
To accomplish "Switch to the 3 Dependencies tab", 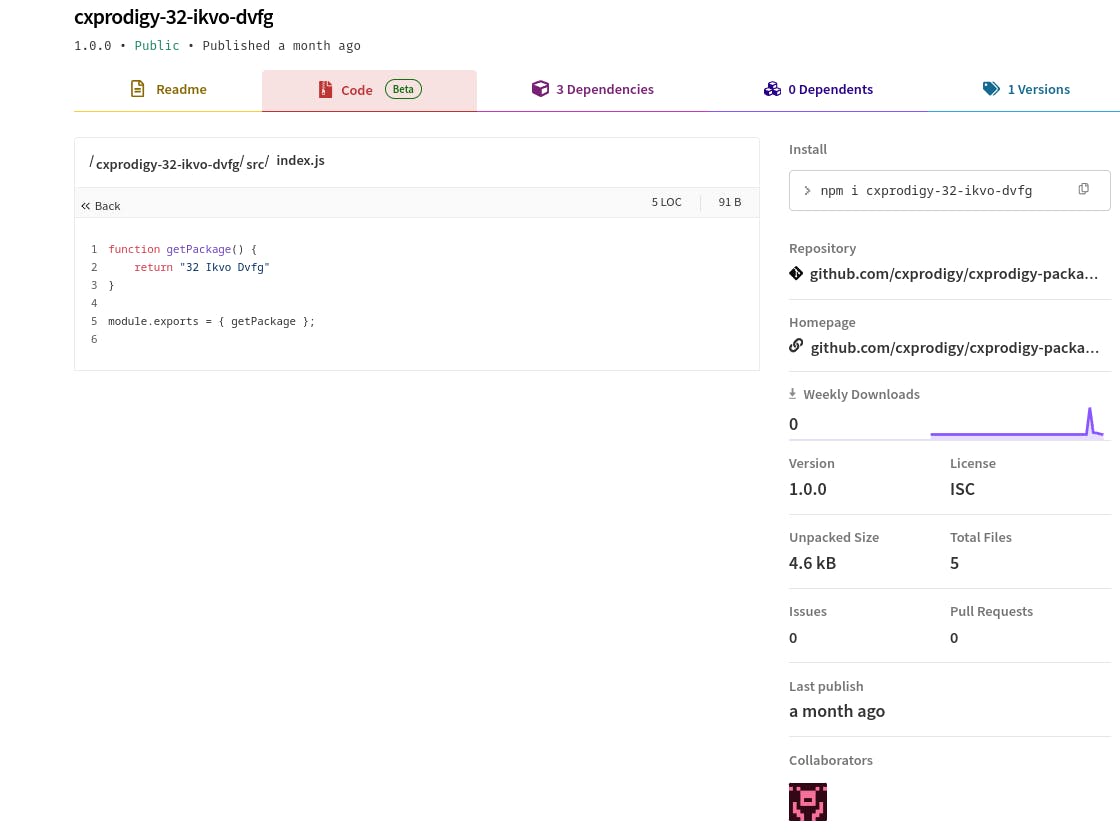I will click(x=604, y=89).
